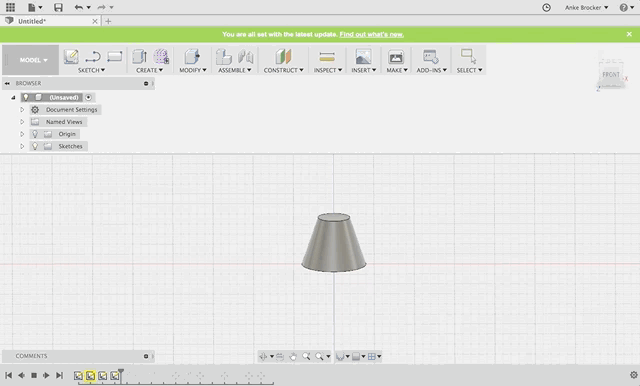Jump timeline to the end

60,375
